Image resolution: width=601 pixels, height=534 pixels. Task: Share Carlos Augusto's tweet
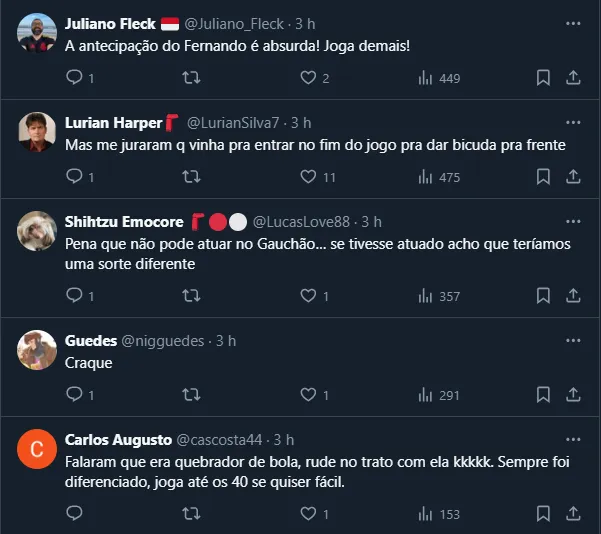pyautogui.click(x=573, y=513)
